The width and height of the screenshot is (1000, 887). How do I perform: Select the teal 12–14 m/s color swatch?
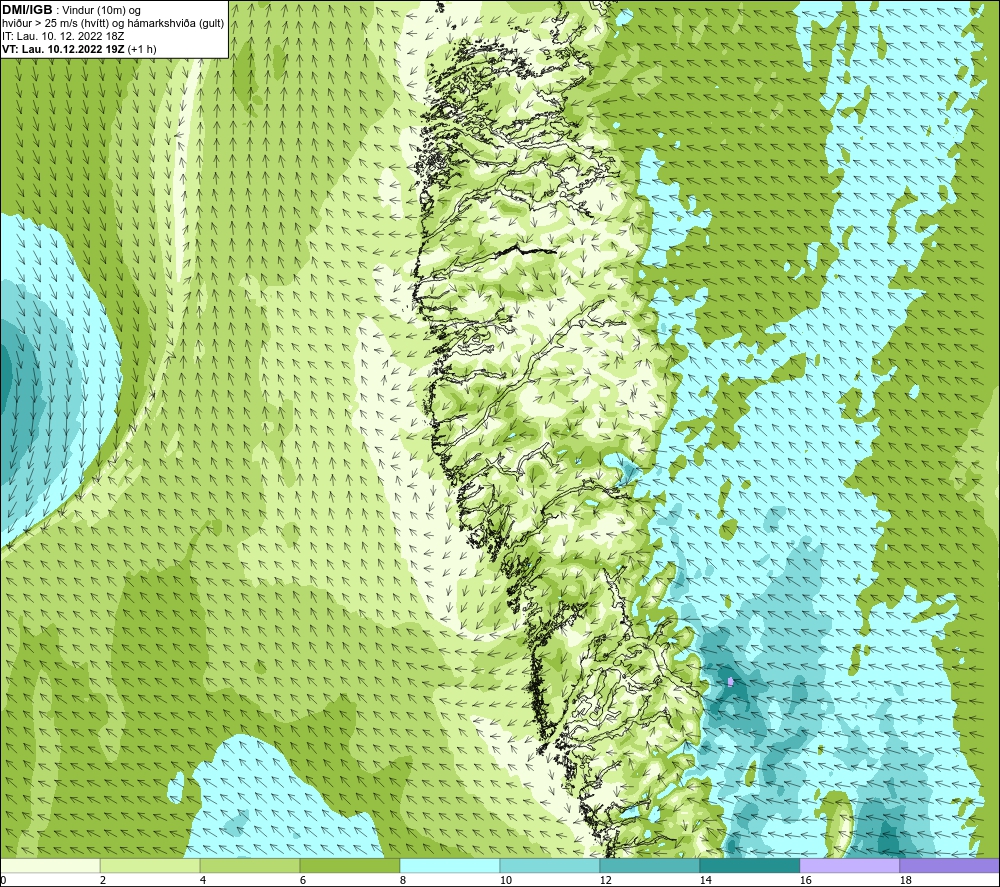(x=649, y=865)
